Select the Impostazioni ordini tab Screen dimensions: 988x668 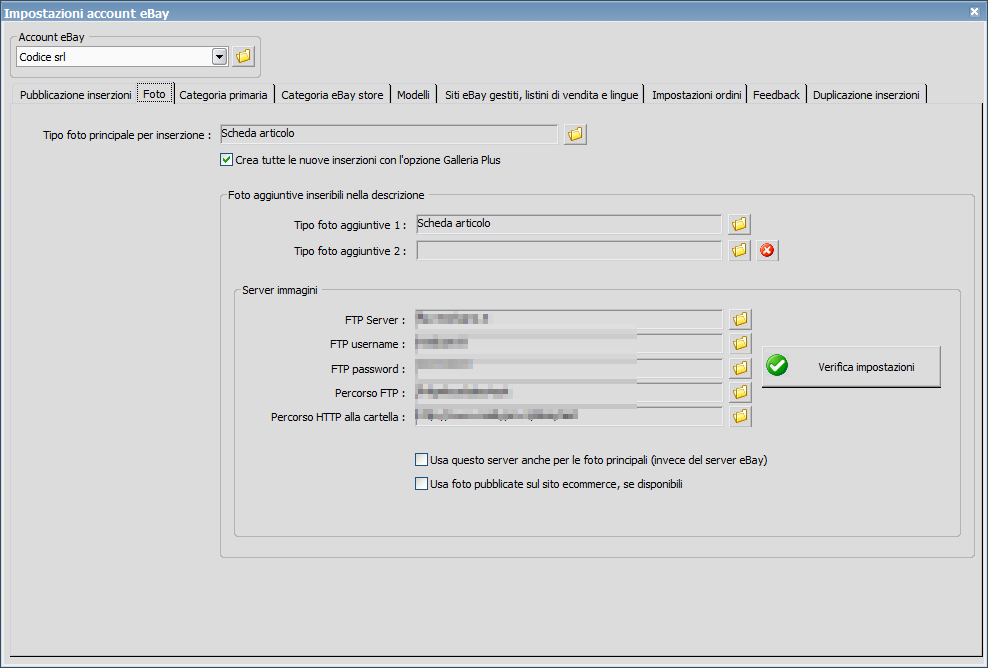tap(696, 95)
